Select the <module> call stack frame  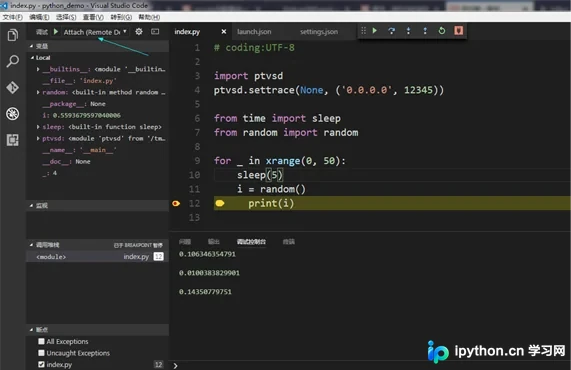point(98,257)
